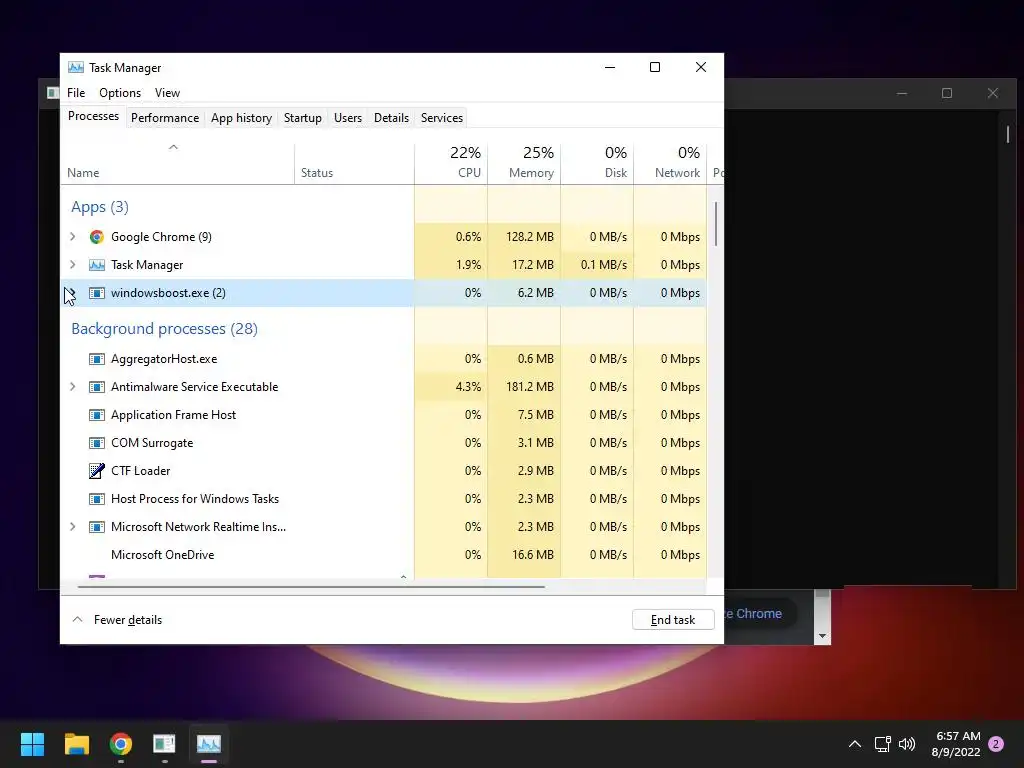Collapse view with Fewer details
This screenshot has width=1024, height=768.
pos(117,620)
